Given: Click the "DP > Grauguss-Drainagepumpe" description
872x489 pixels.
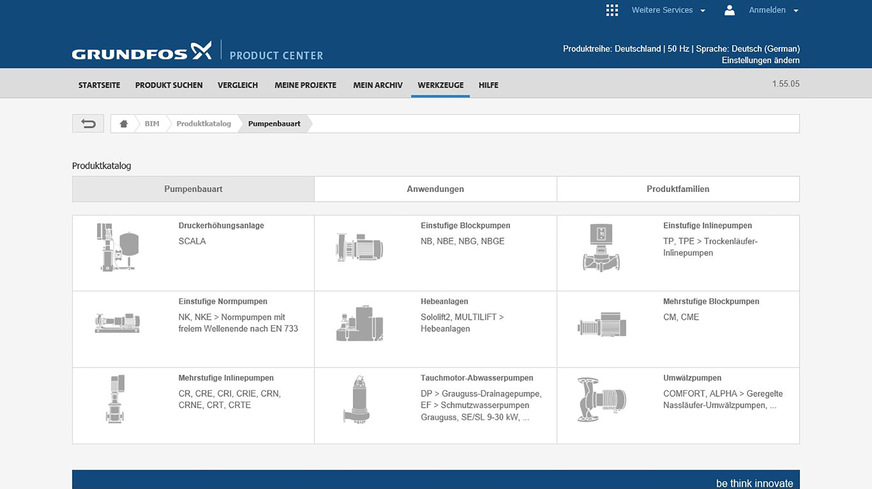Looking at the screenshot, I should point(481,405).
